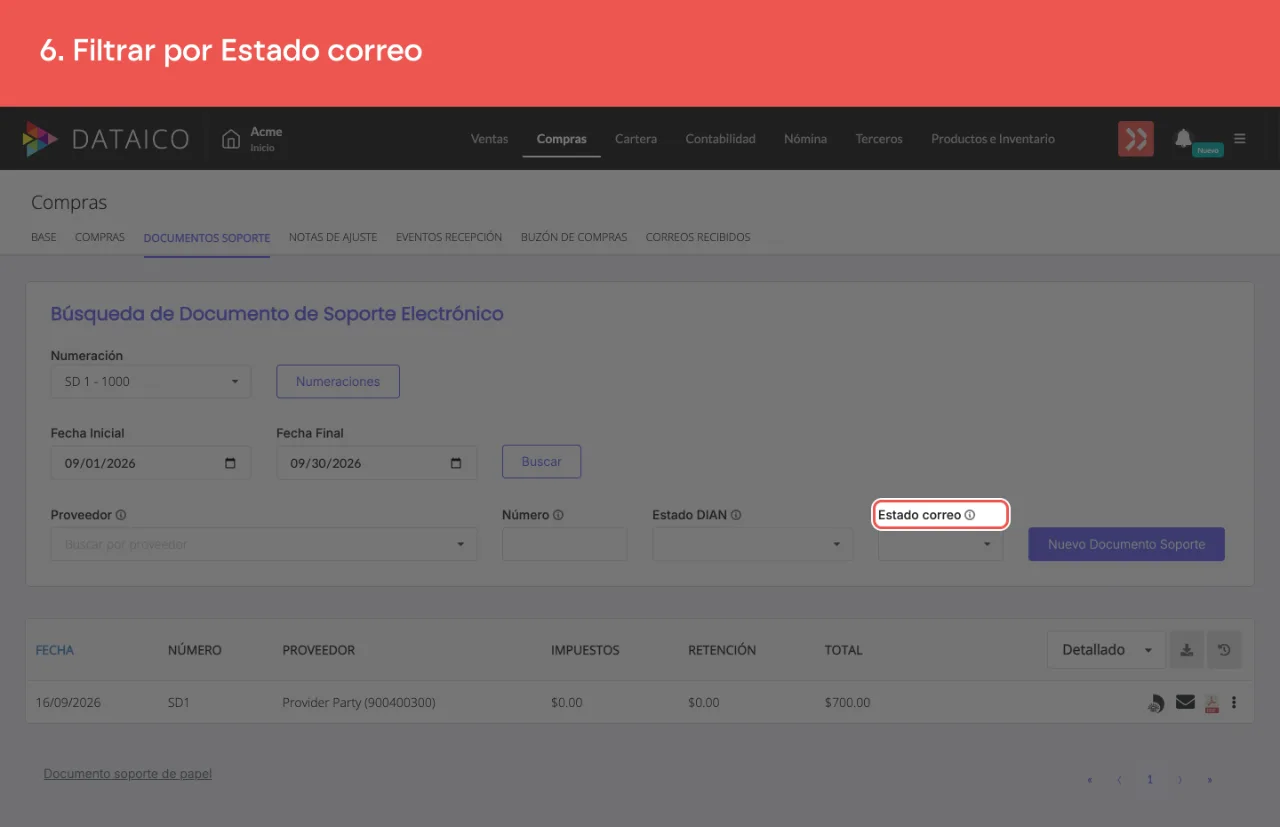Switch to the CORREOS RECIBIDOS tab
Viewport: 1280px width, 827px height.
(x=698, y=238)
